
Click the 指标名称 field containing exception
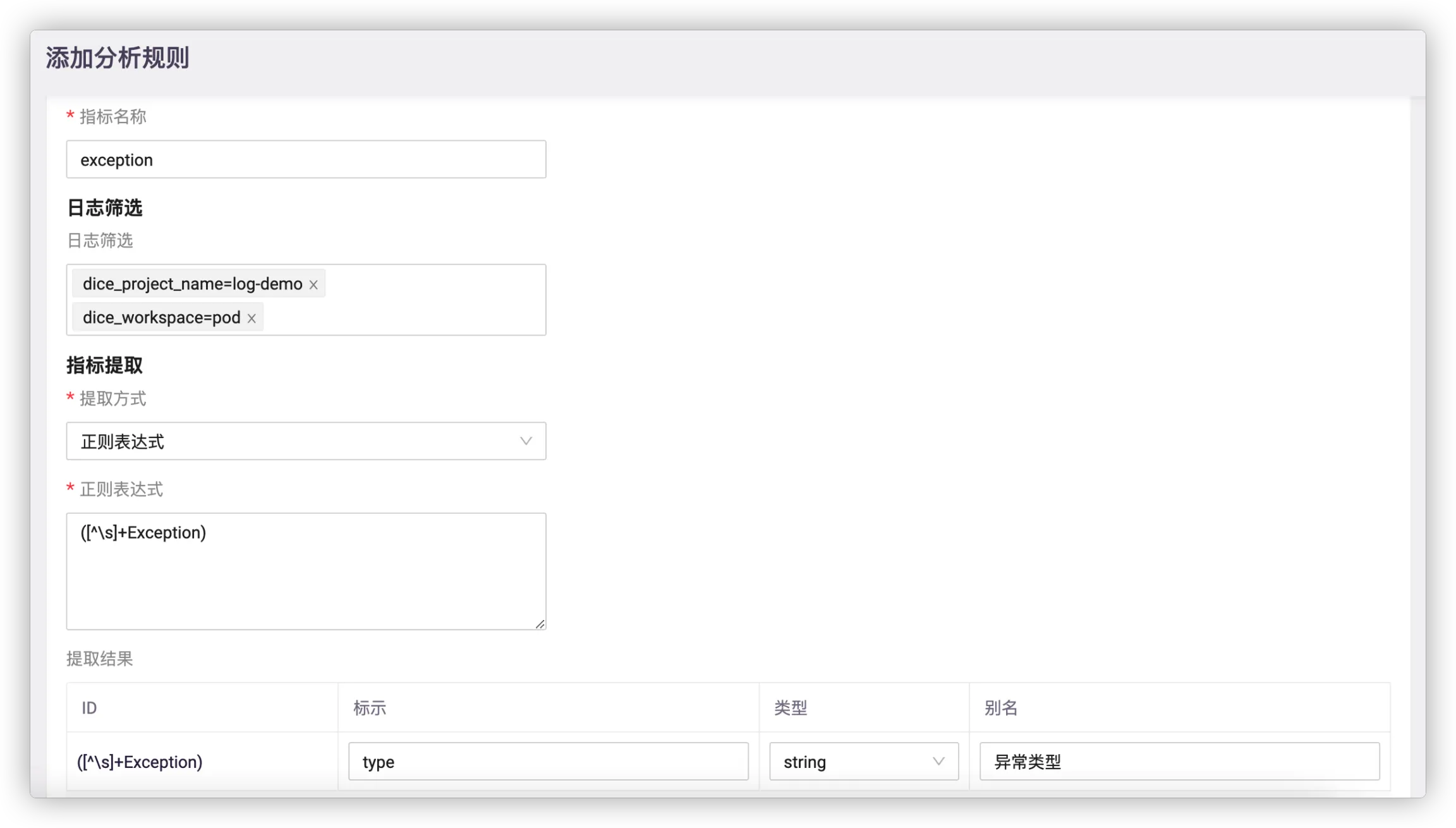click(x=306, y=160)
